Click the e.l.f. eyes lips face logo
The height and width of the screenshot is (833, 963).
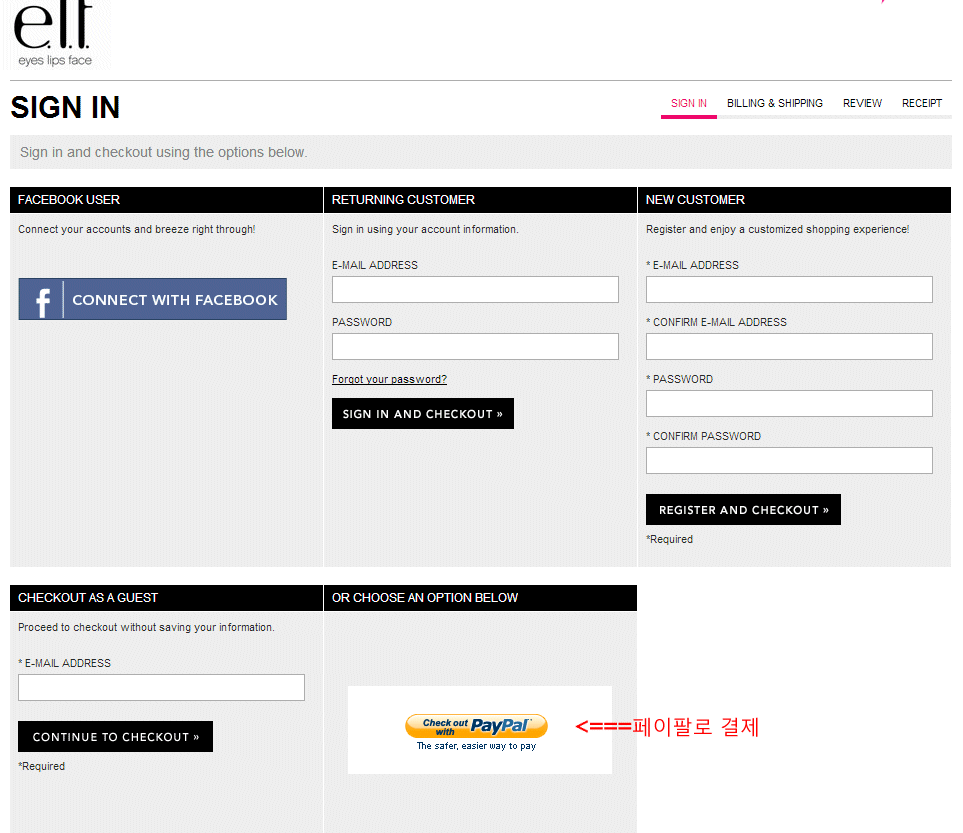pos(54,35)
